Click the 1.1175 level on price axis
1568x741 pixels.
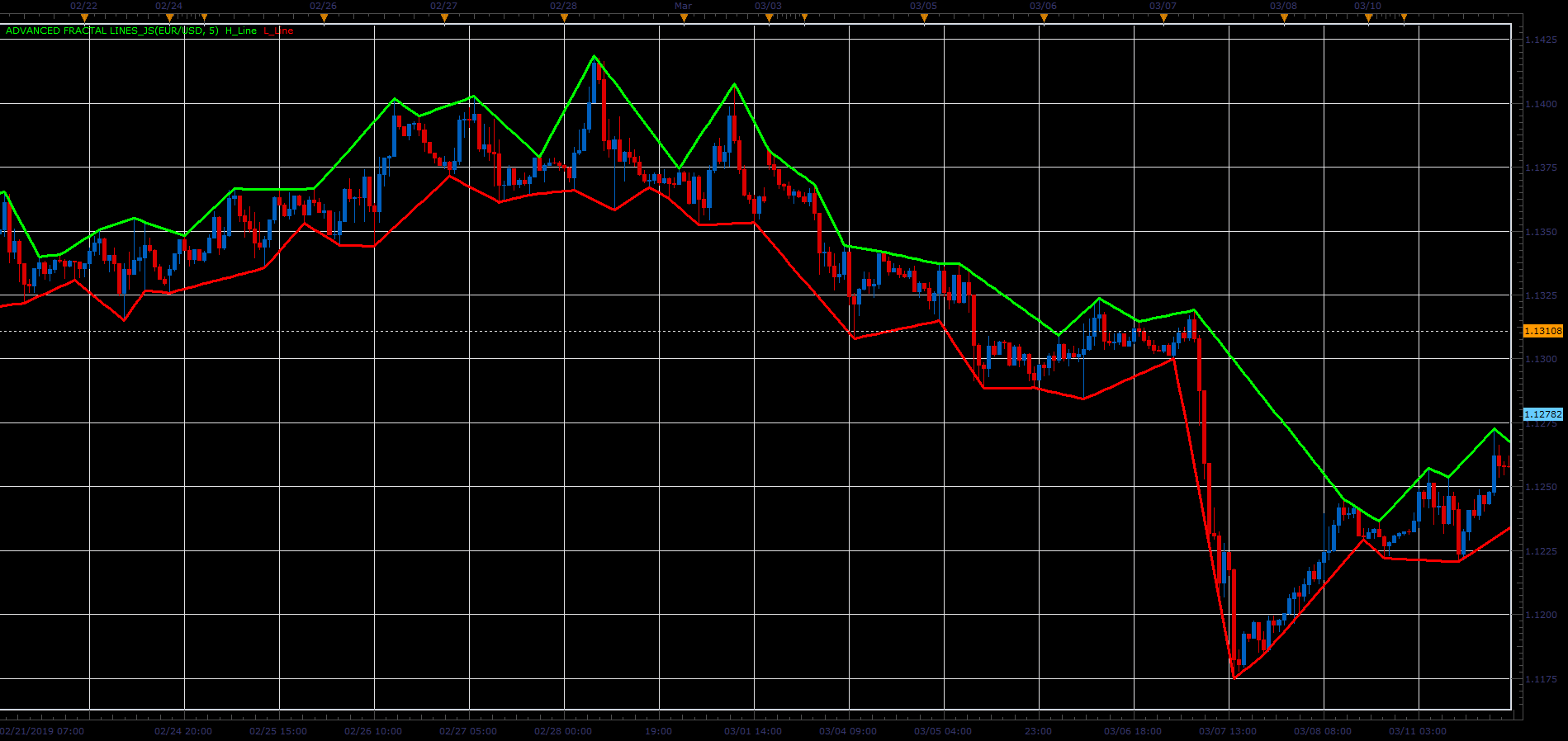tap(1542, 679)
